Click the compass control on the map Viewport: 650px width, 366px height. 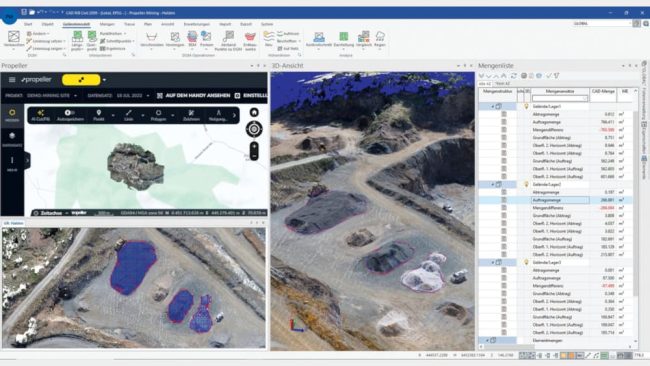254,129
